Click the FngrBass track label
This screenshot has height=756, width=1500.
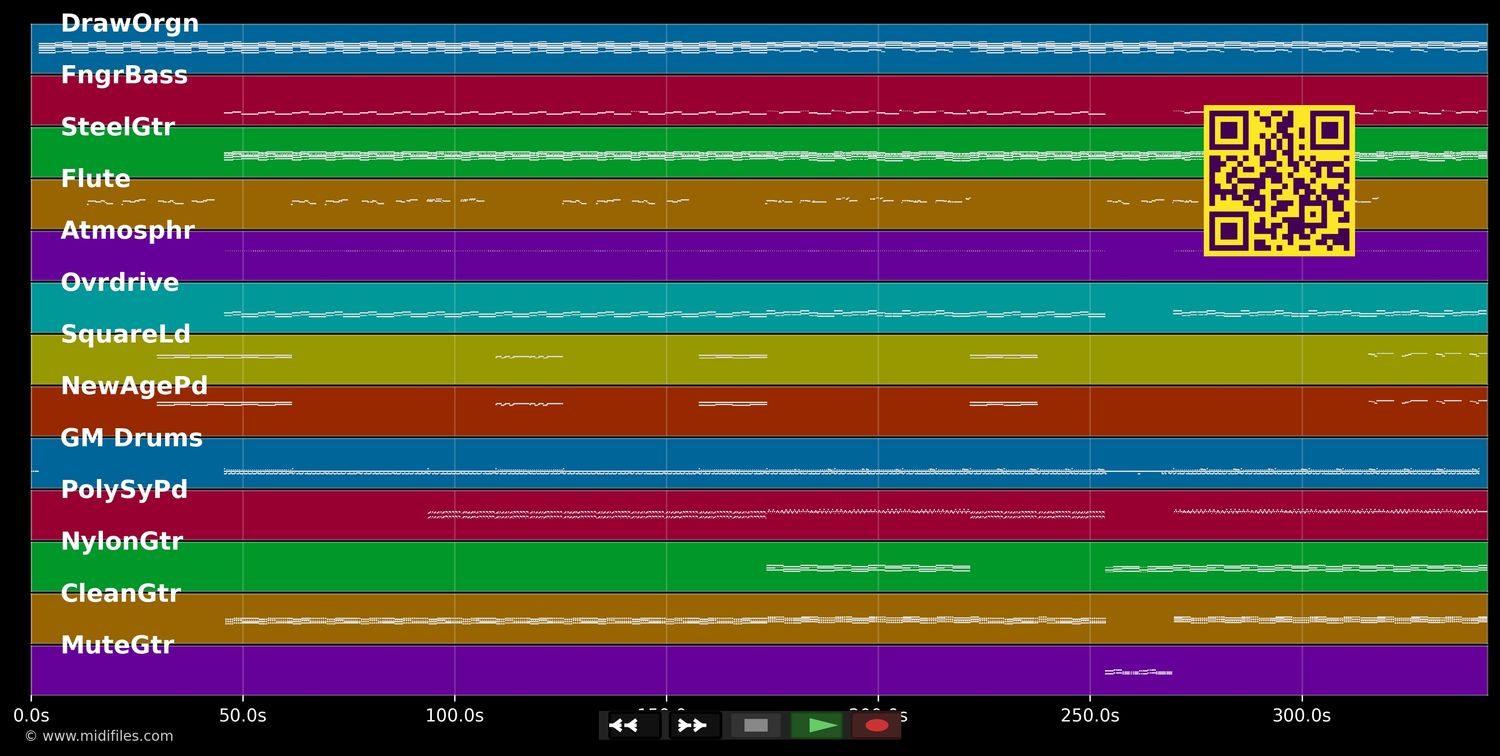coord(125,74)
